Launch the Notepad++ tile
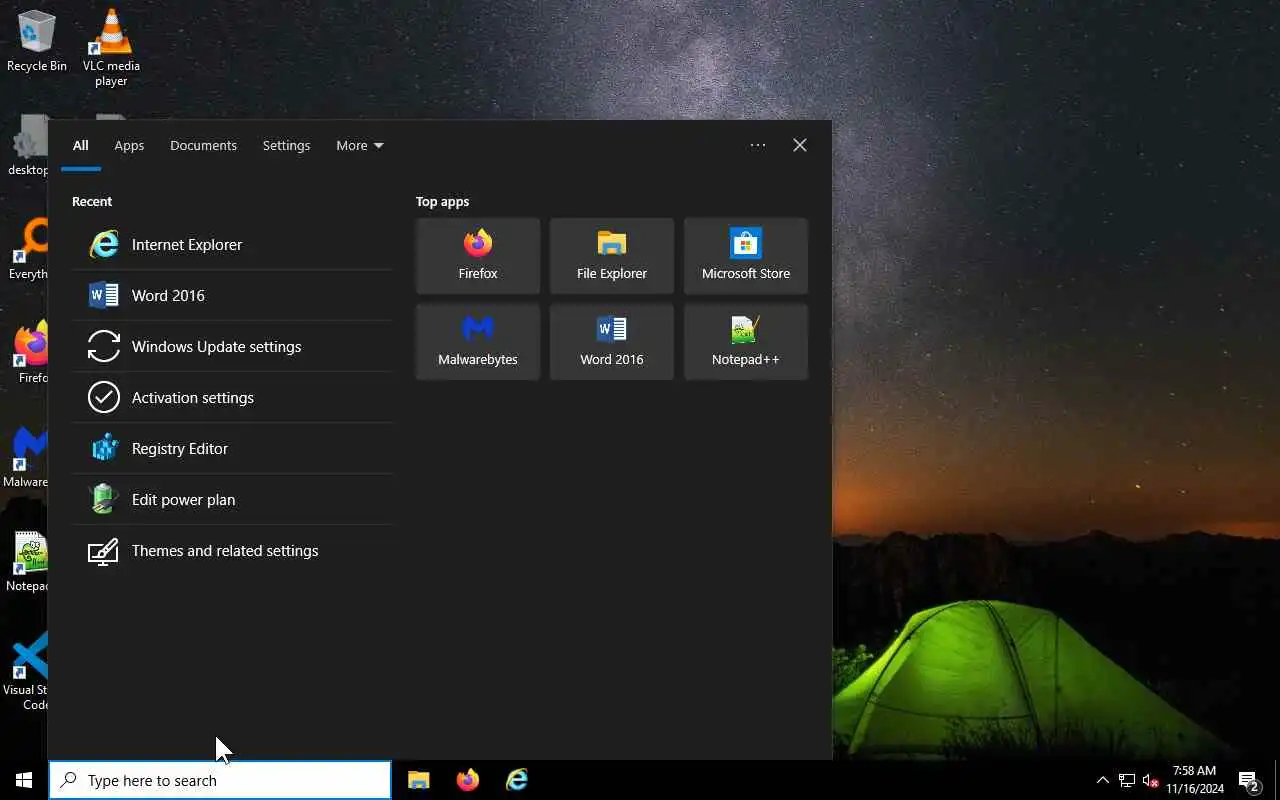Viewport: 1280px width, 800px height. click(746, 342)
